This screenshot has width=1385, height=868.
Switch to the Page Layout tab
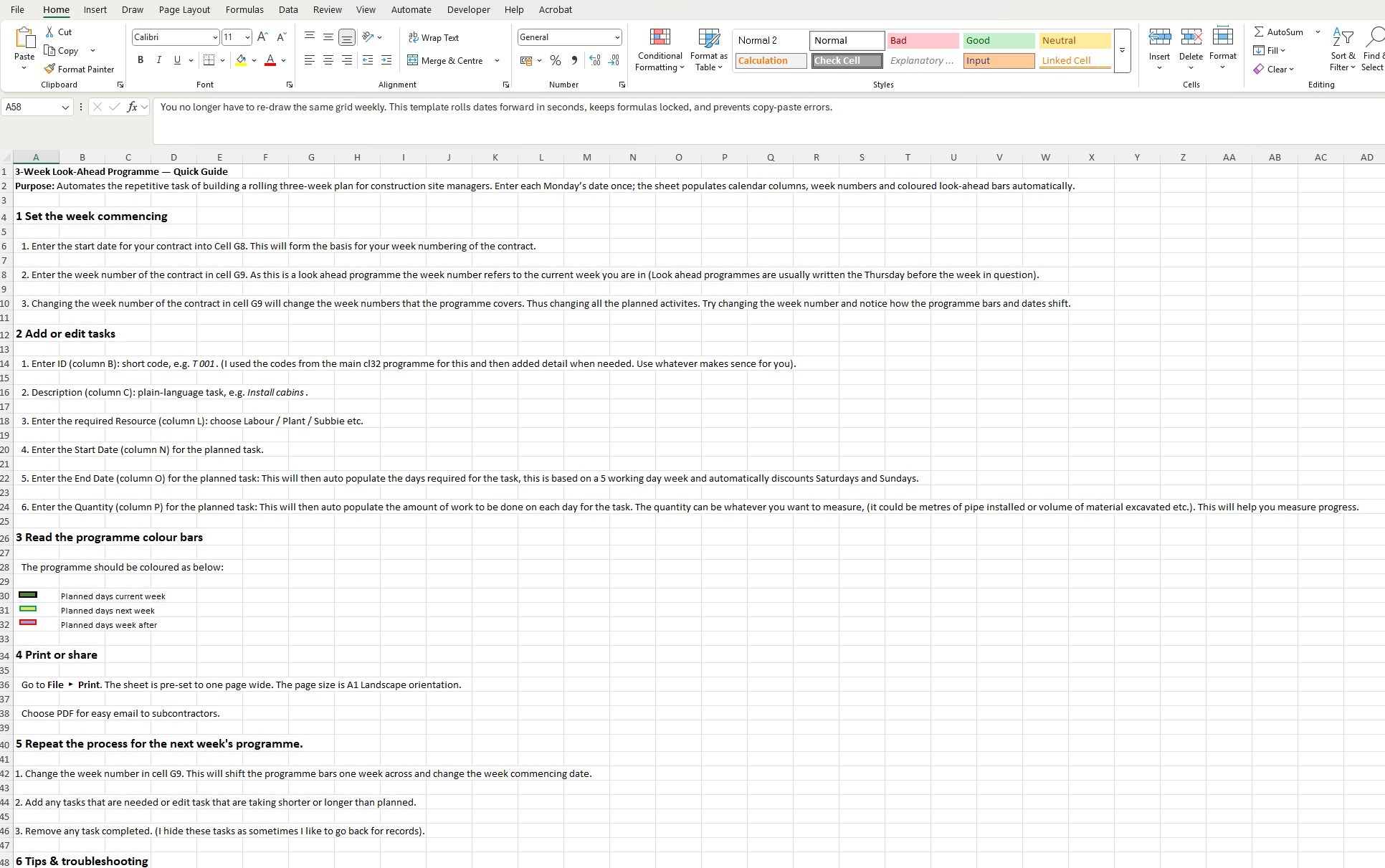coord(184,9)
